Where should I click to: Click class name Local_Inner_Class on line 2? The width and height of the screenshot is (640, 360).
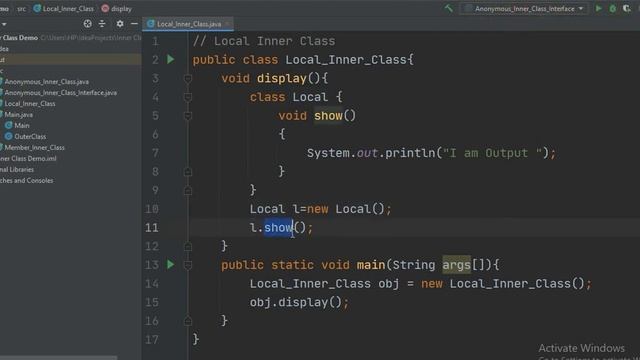(345, 60)
